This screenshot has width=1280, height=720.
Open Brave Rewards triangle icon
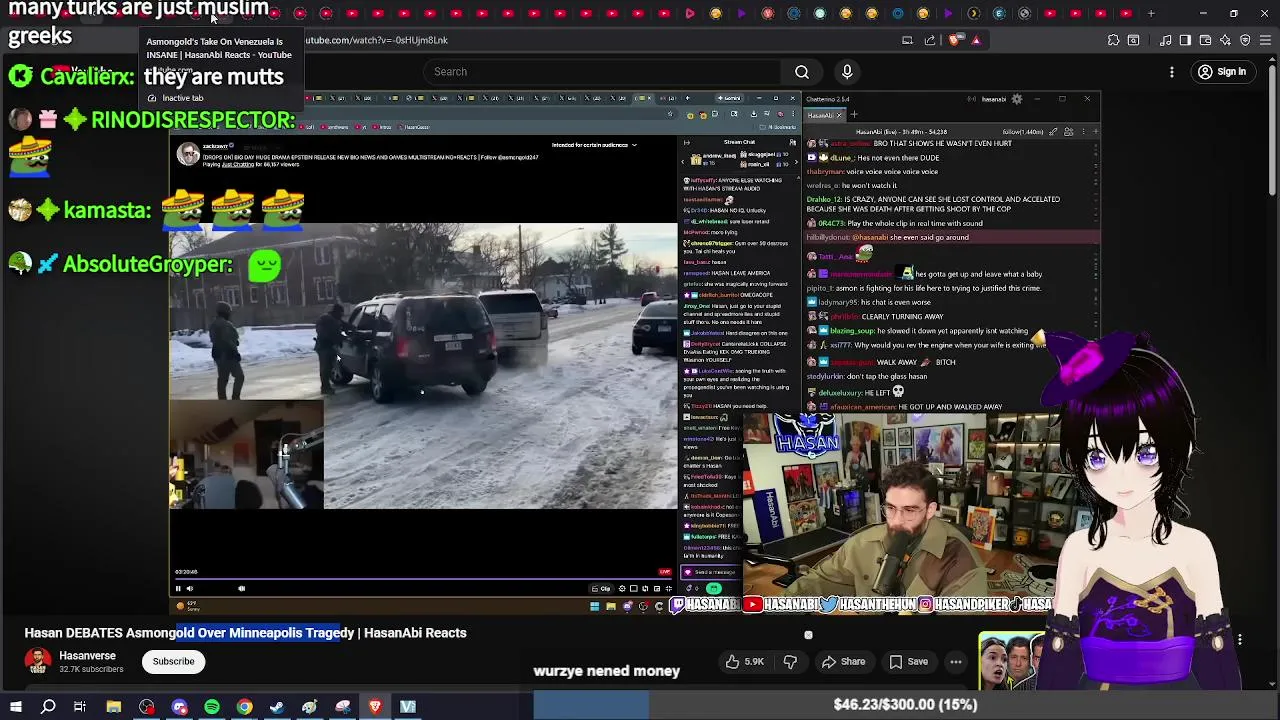coord(976,40)
